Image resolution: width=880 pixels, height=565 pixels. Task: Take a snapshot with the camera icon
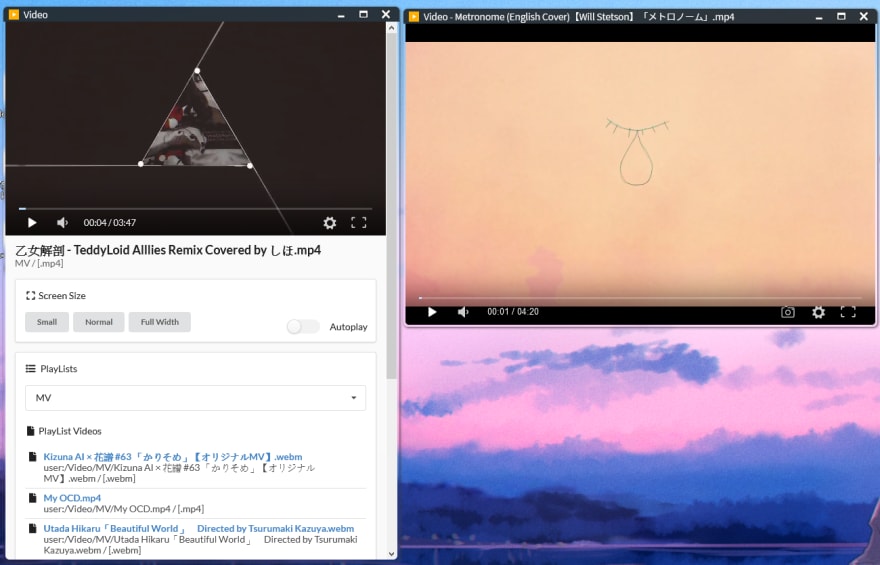(x=788, y=312)
